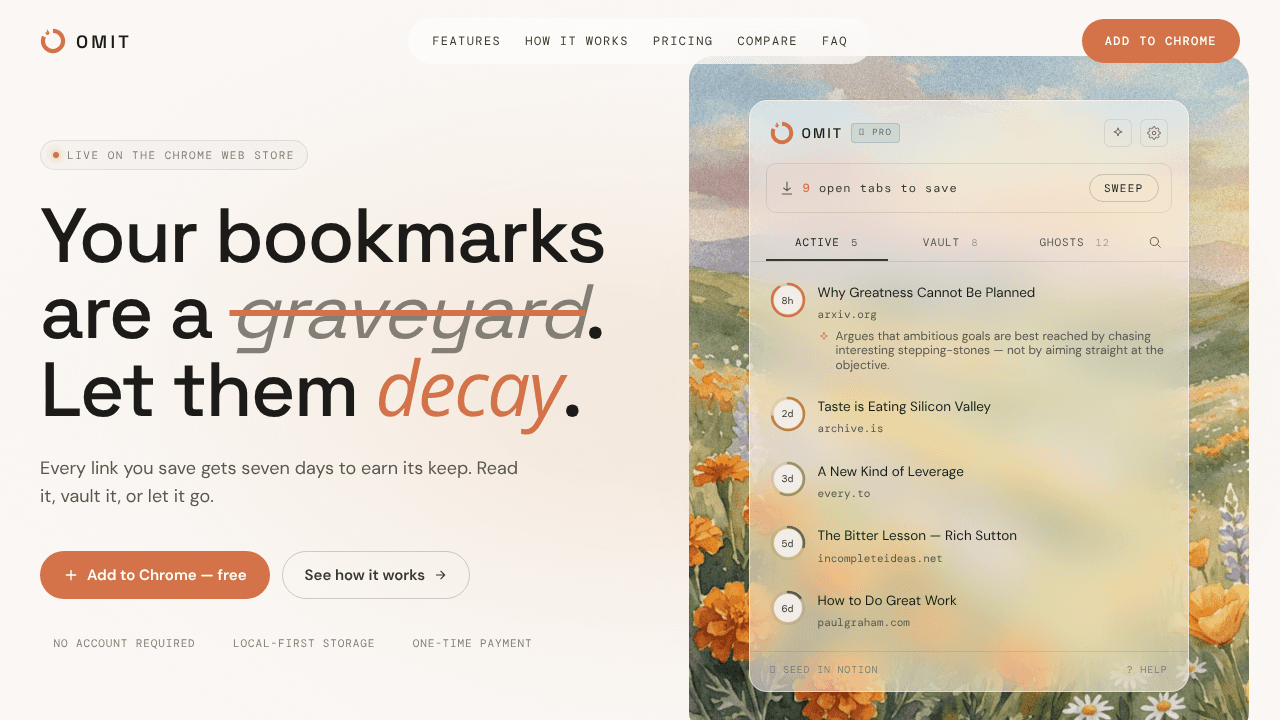Image resolution: width=1280 pixels, height=720 pixels.
Task: Open The Bitter Lesson — Rich Sutton
Action: pos(917,536)
